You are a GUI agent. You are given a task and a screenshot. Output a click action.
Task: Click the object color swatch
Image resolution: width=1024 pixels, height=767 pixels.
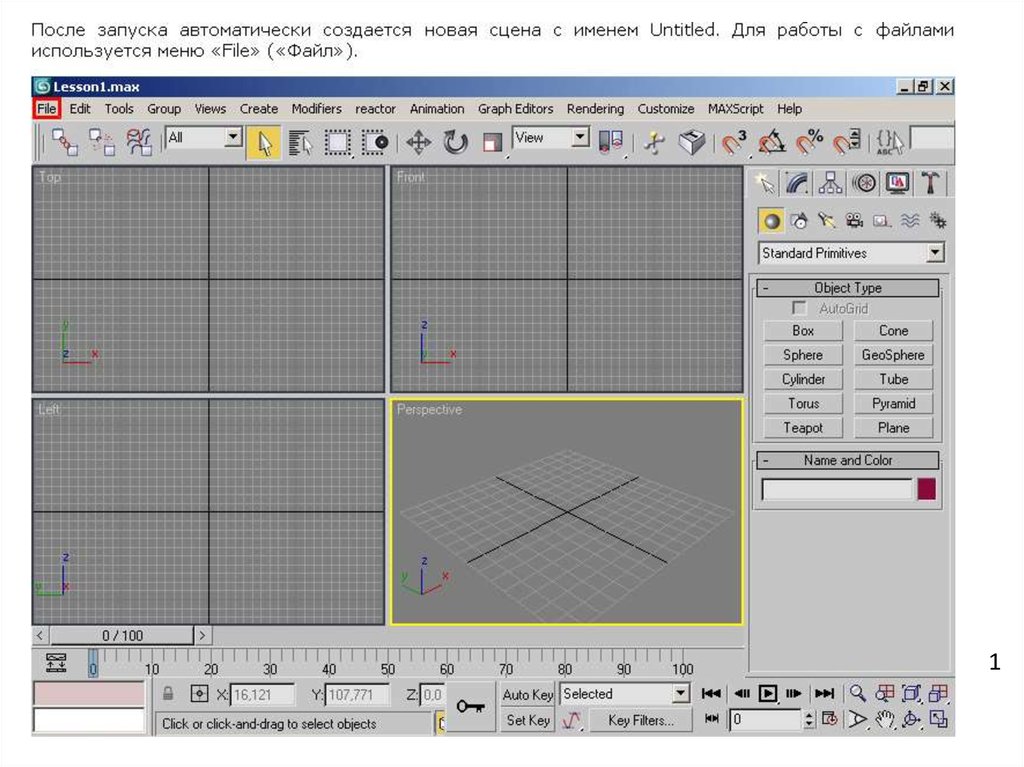927,489
